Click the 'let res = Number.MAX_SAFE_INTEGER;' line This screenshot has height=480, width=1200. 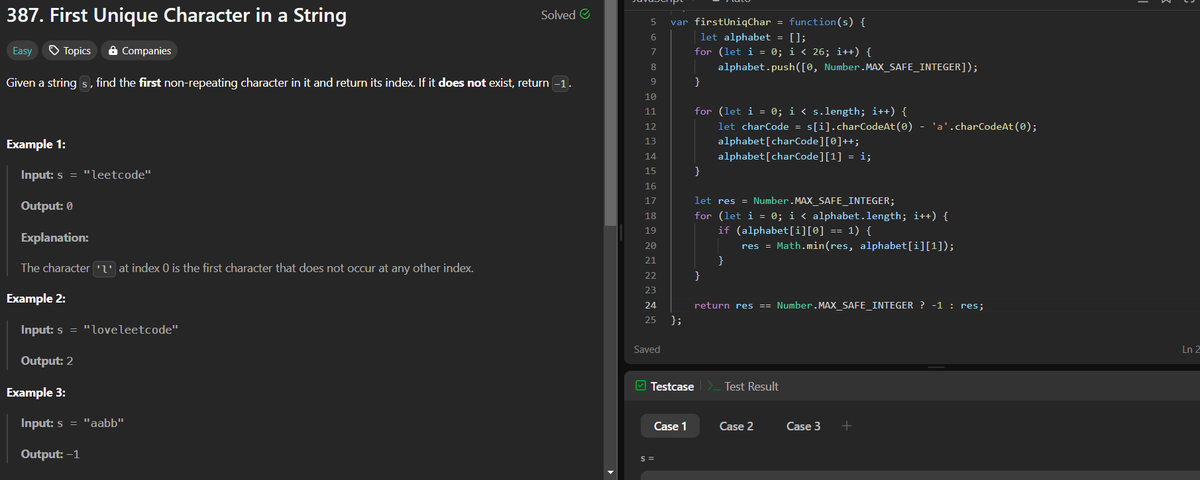tap(794, 202)
